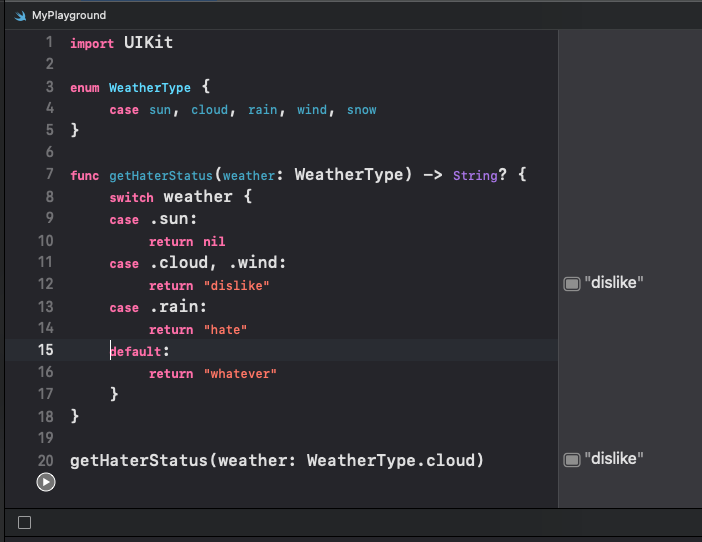Click the "wind" enum case on line 4
702x542 pixels.
312,110
